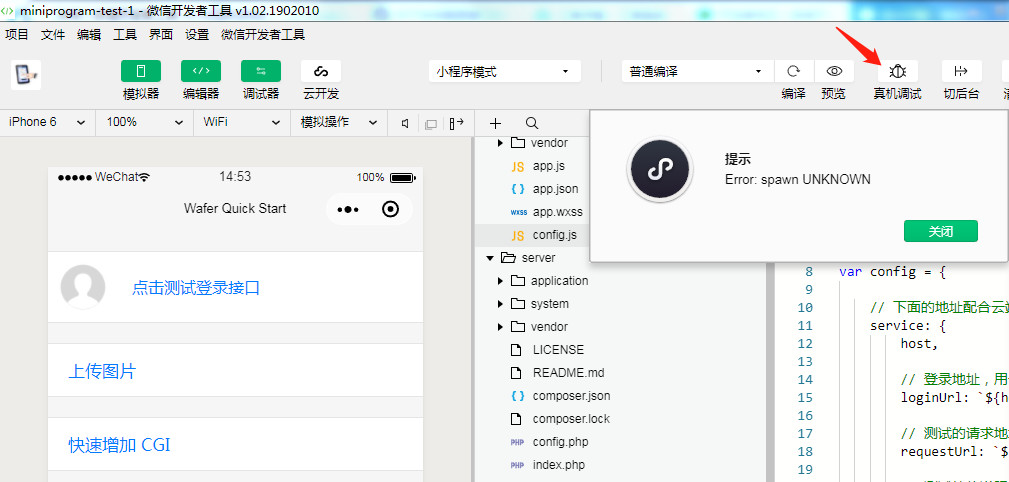This screenshot has width=1009, height=482.
Task: Expand the application folder
Action: point(500,281)
